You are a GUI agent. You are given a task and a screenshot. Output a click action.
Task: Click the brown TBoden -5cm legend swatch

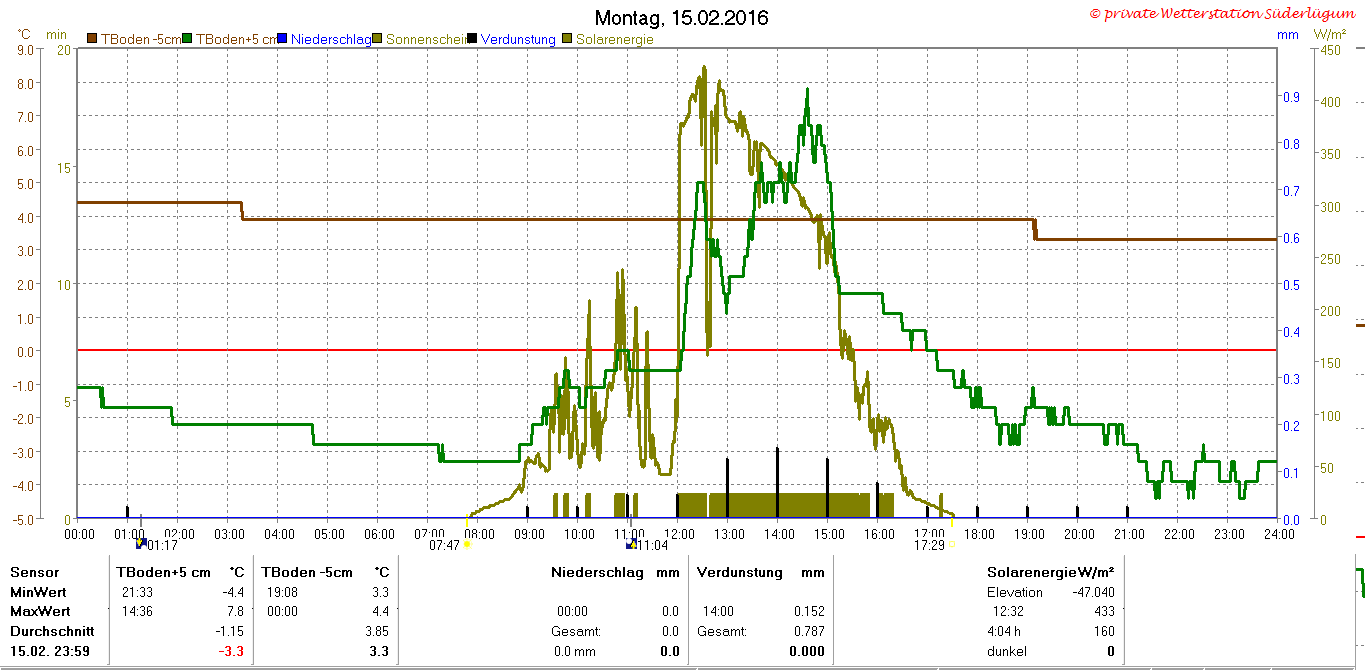coord(92,39)
